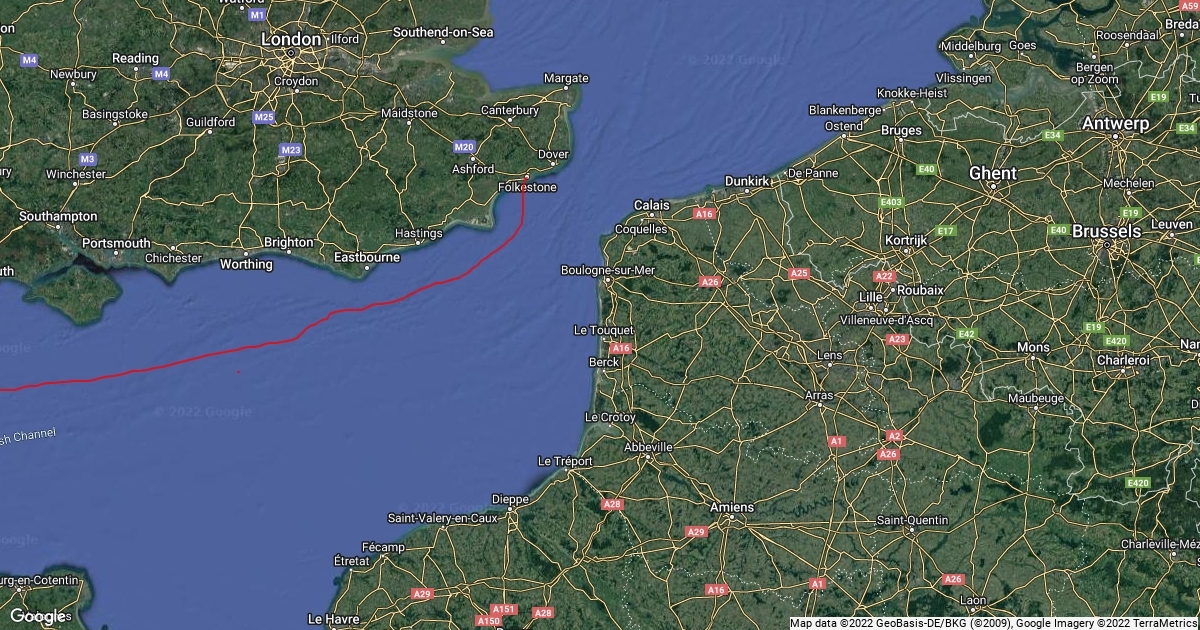Click the Amiens city label
This screenshot has height=630, width=1200.
pyautogui.click(x=731, y=508)
